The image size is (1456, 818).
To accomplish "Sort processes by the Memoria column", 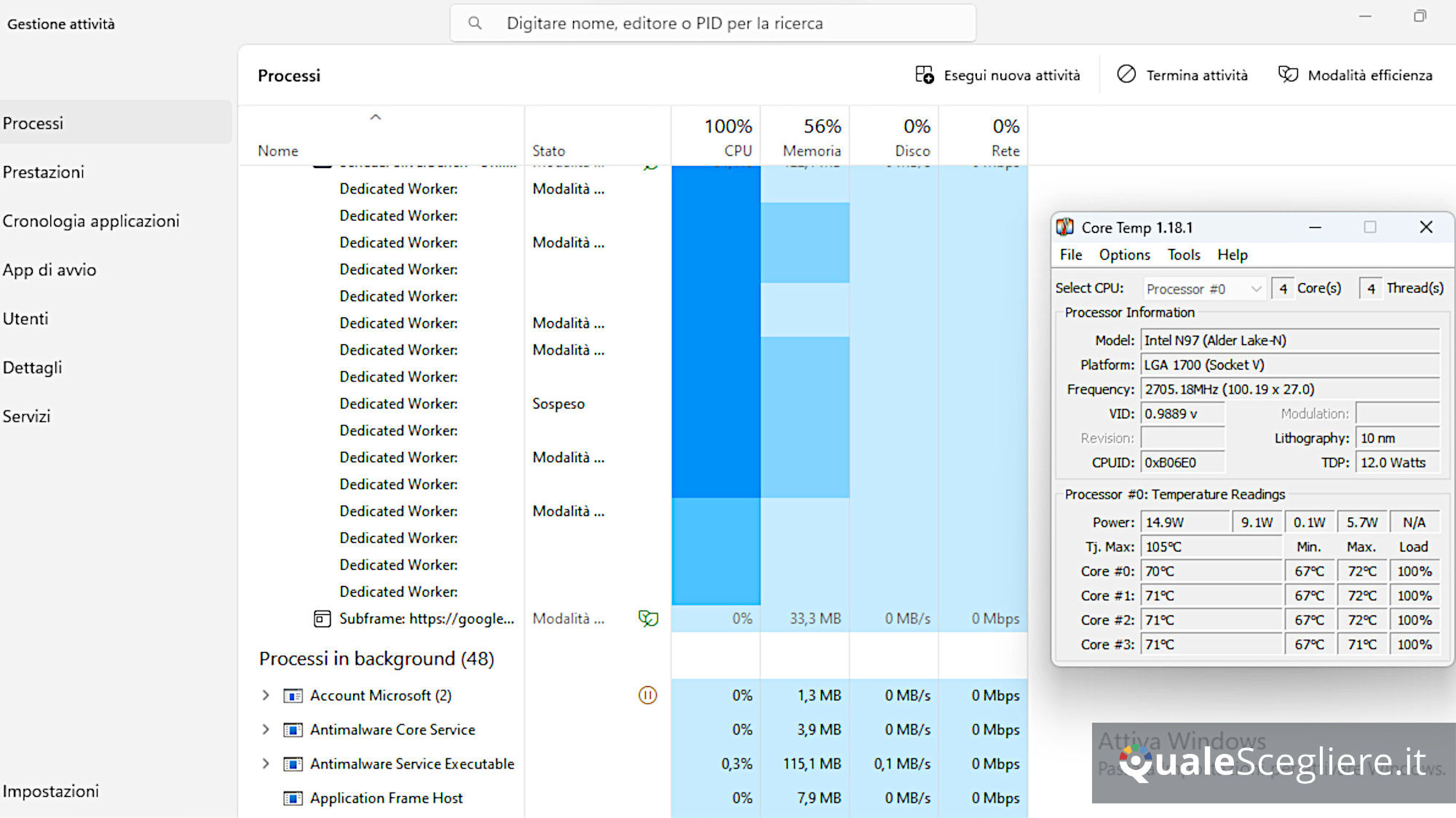I will point(811,151).
